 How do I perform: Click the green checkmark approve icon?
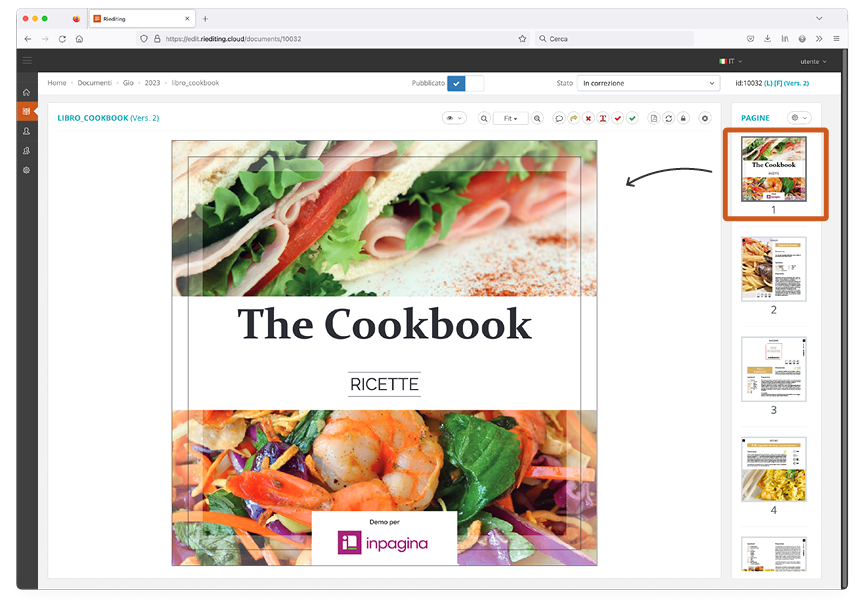pos(632,118)
